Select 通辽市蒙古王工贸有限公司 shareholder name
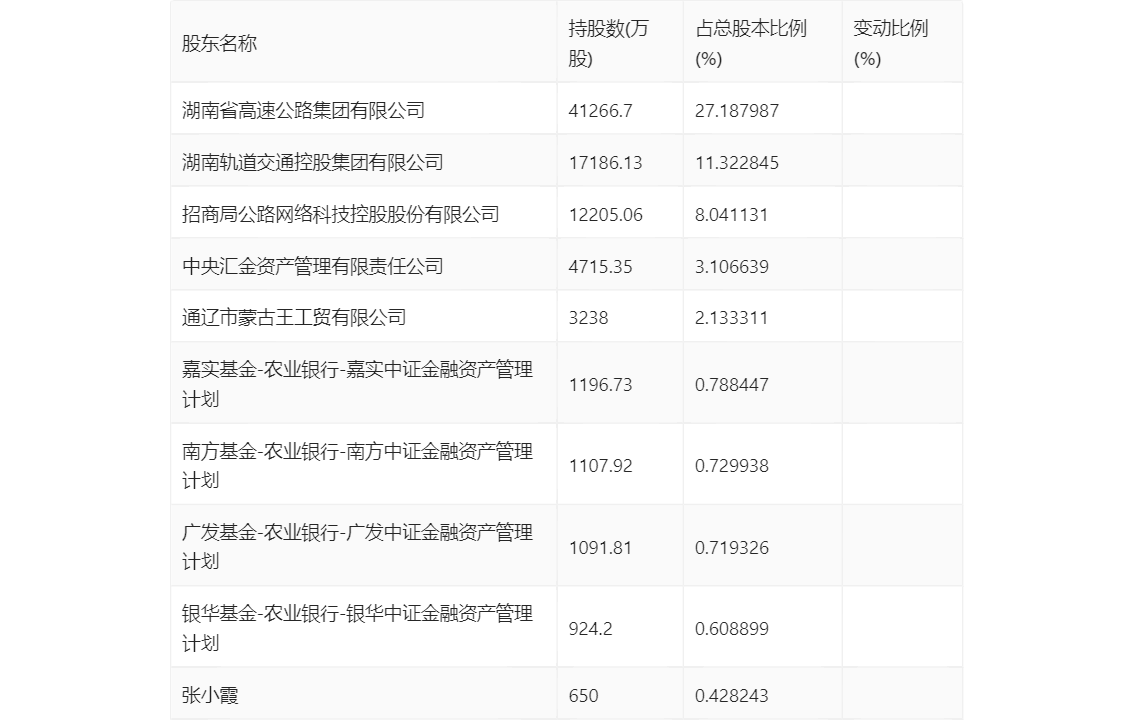The height and width of the screenshot is (720, 1134). [294, 318]
